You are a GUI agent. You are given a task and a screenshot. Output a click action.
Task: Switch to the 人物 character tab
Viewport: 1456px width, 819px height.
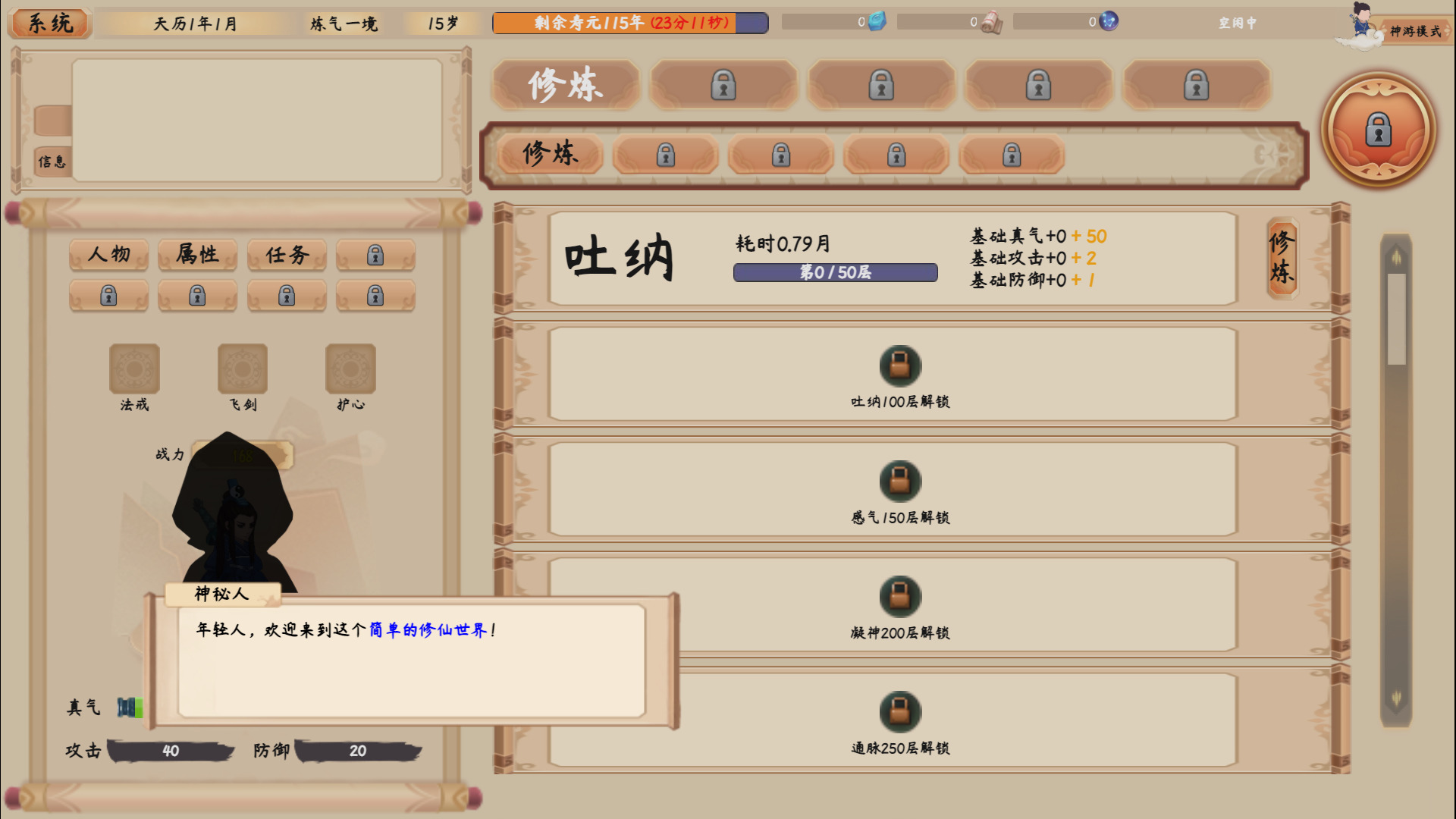click(x=108, y=254)
